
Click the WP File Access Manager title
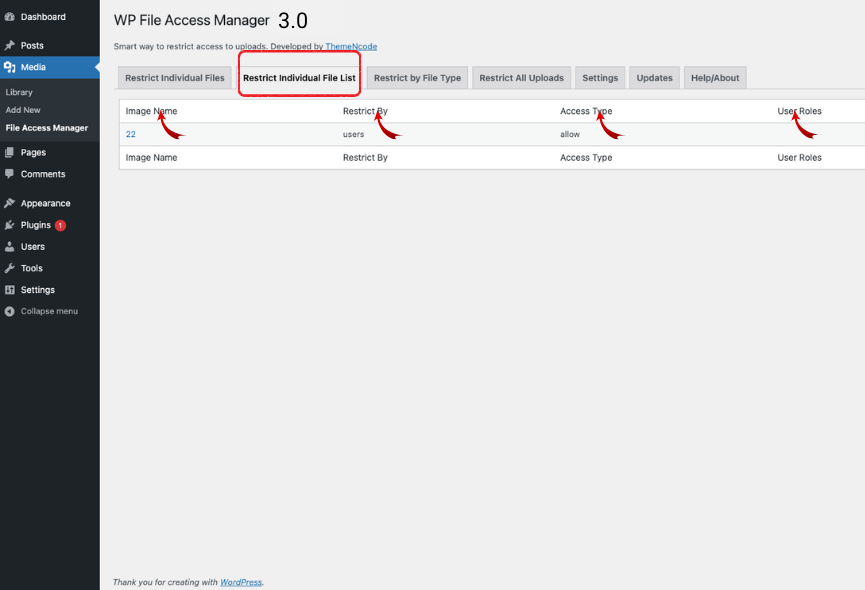tap(191, 20)
